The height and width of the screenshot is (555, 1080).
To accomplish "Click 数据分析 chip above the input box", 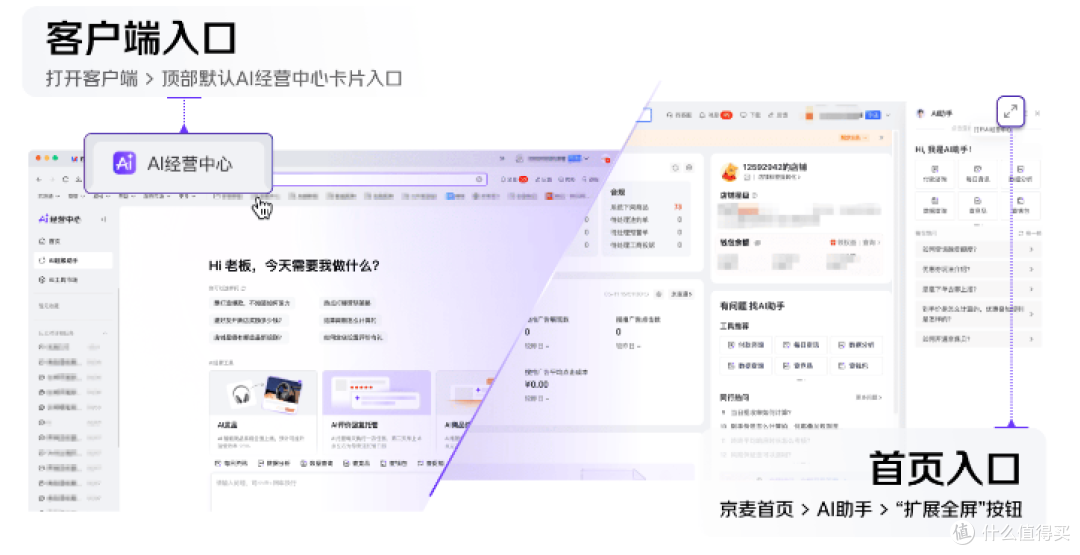I will tap(273, 463).
